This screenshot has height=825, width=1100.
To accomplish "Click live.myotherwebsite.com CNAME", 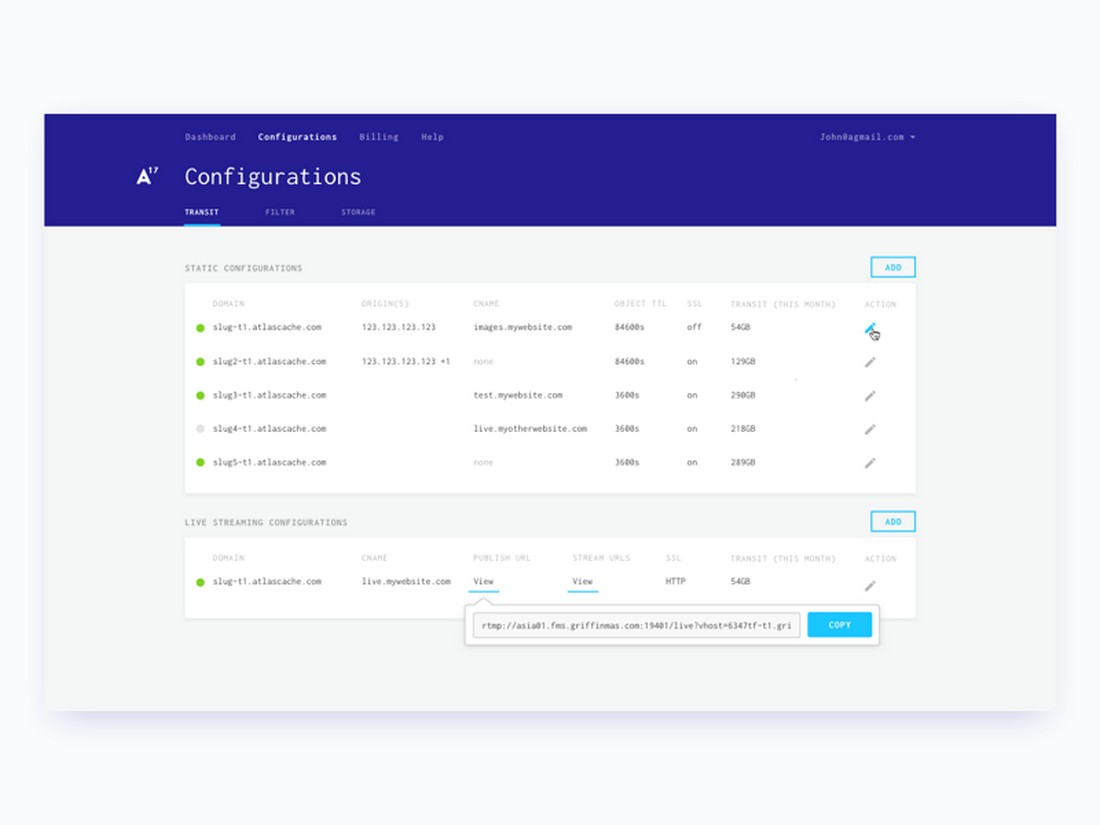I will 530,429.
